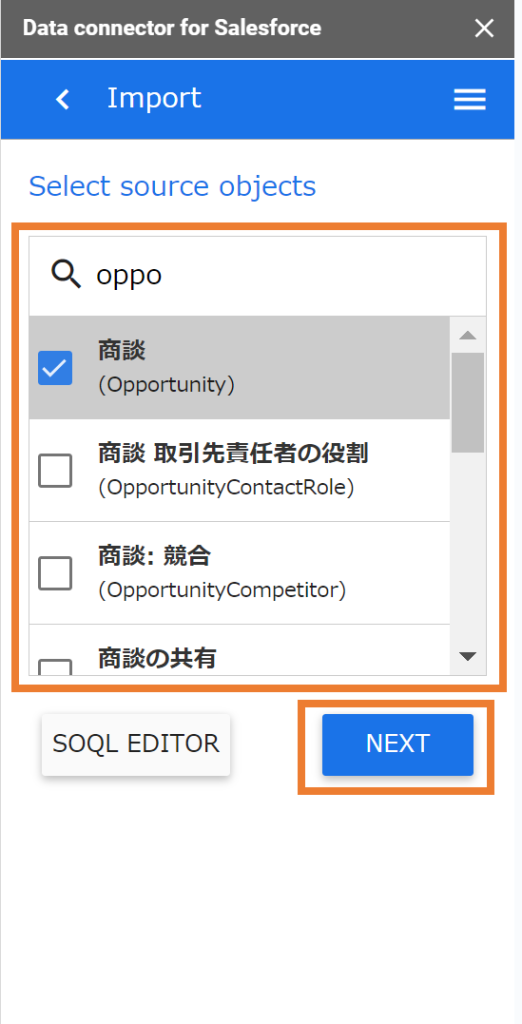Click the search magnifier icon
Image resolution: width=522 pixels, height=1024 pixels.
pyautogui.click(x=66, y=275)
